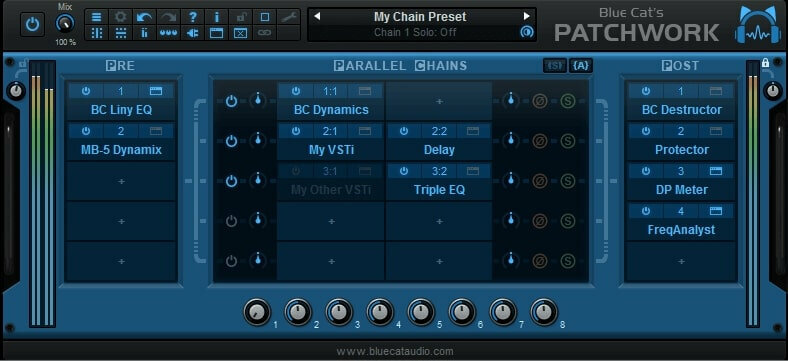Screen dimensions: 788x361
Task: Add plugin in the empty POST slot
Action: click(x=681, y=261)
